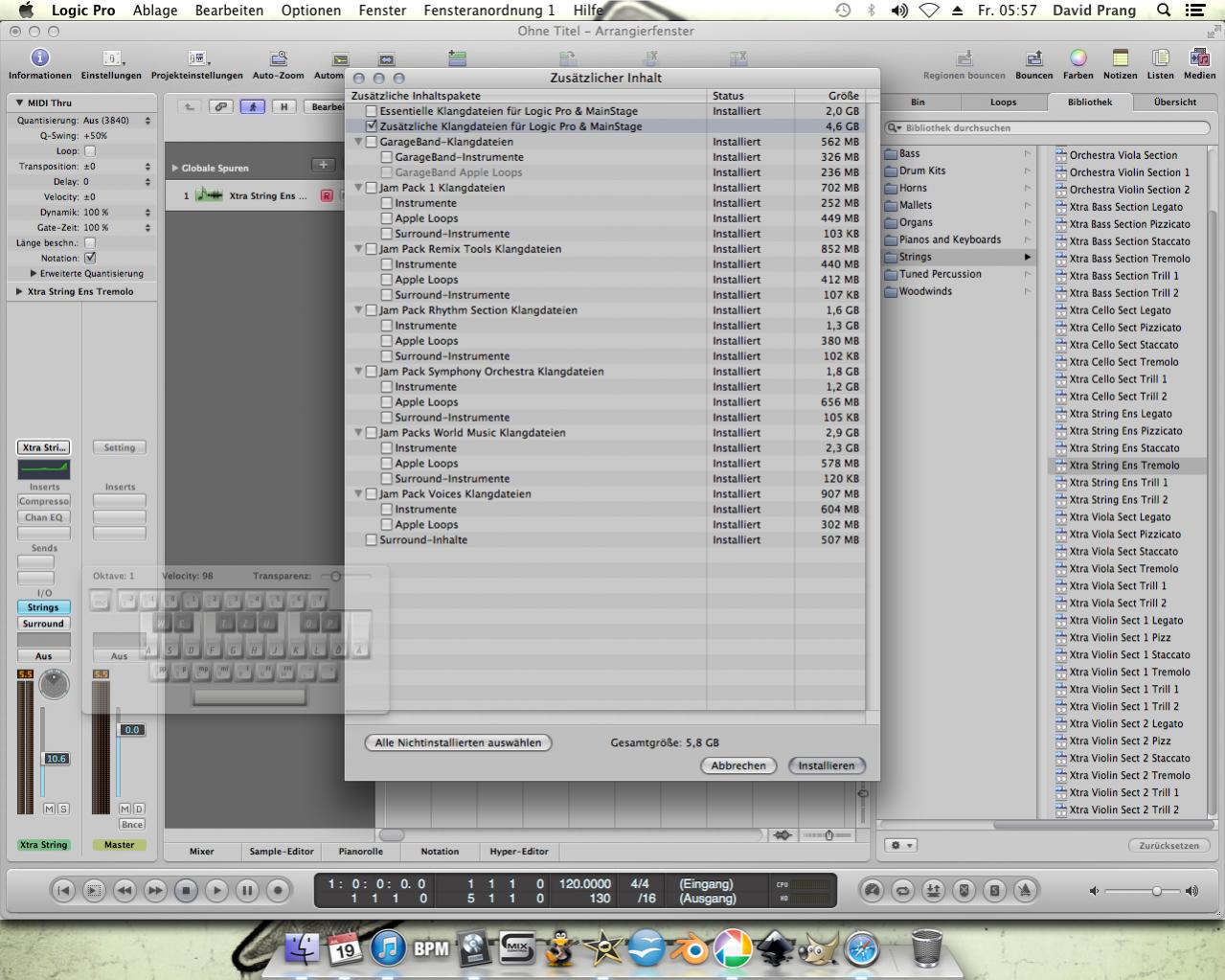Click the Bnce button on Master strip

coord(132,824)
